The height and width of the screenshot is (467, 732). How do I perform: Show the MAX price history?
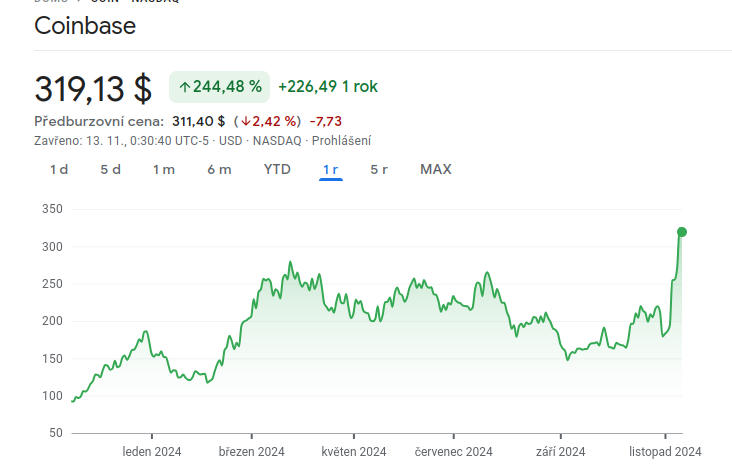pyautogui.click(x=436, y=169)
